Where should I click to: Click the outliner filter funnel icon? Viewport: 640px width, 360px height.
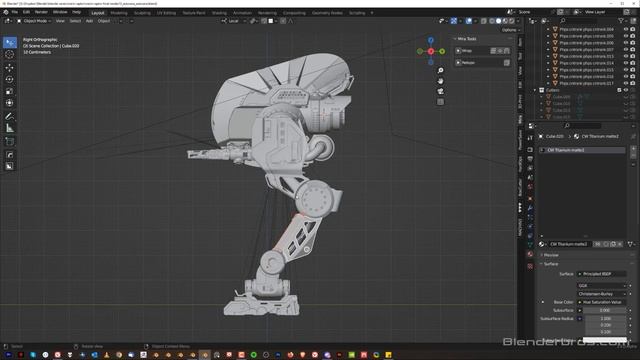click(621, 20)
